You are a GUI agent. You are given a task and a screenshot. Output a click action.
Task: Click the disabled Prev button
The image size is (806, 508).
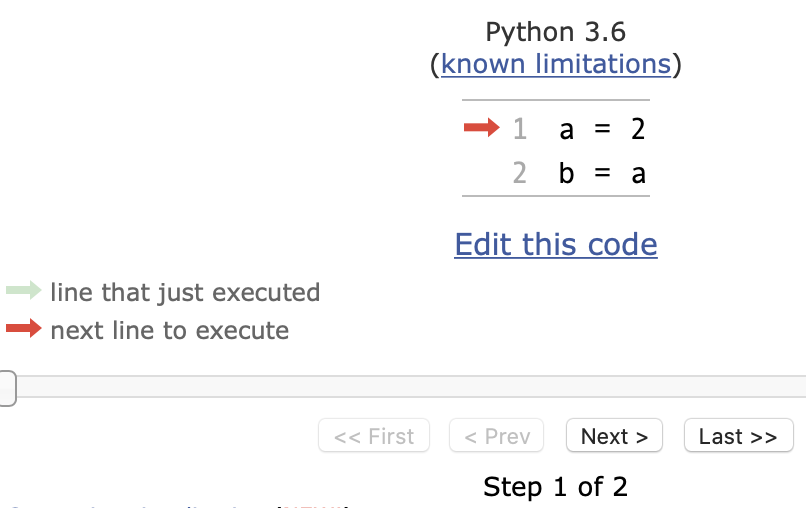click(x=497, y=436)
